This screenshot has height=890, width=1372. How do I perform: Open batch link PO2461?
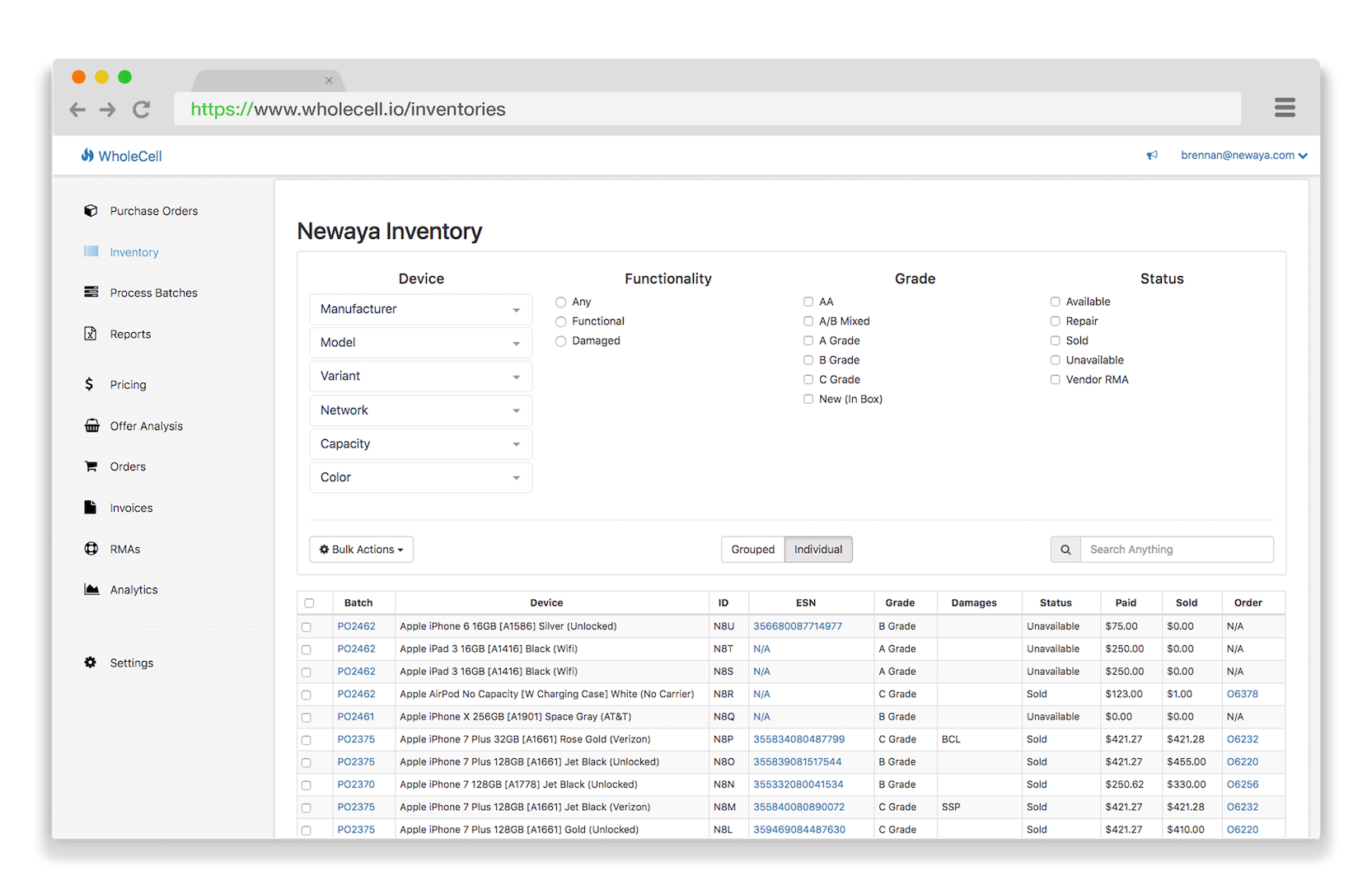(x=356, y=717)
